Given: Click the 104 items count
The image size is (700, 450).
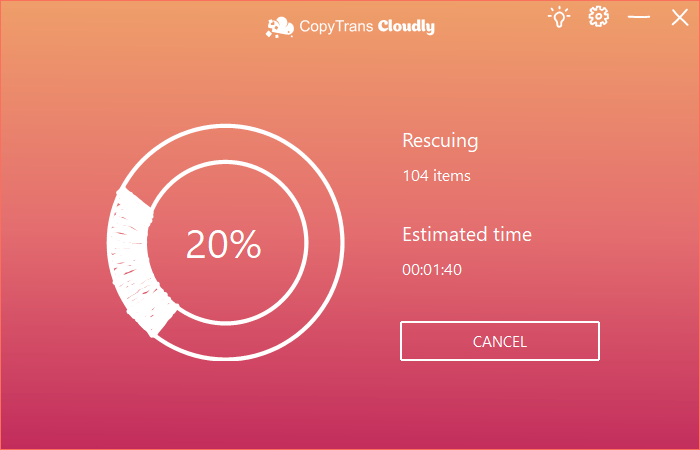Looking at the screenshot, I should point(436,176).
